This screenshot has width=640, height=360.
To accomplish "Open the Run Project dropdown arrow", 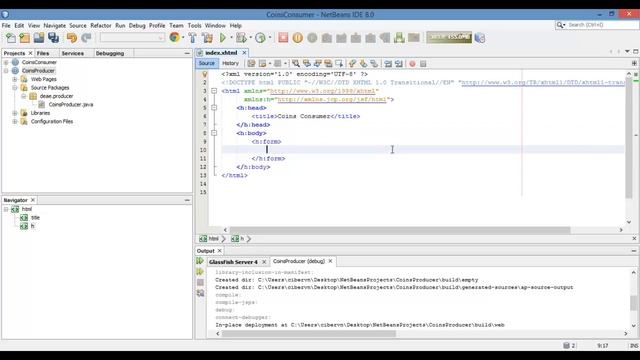I will tap(231, 38).
